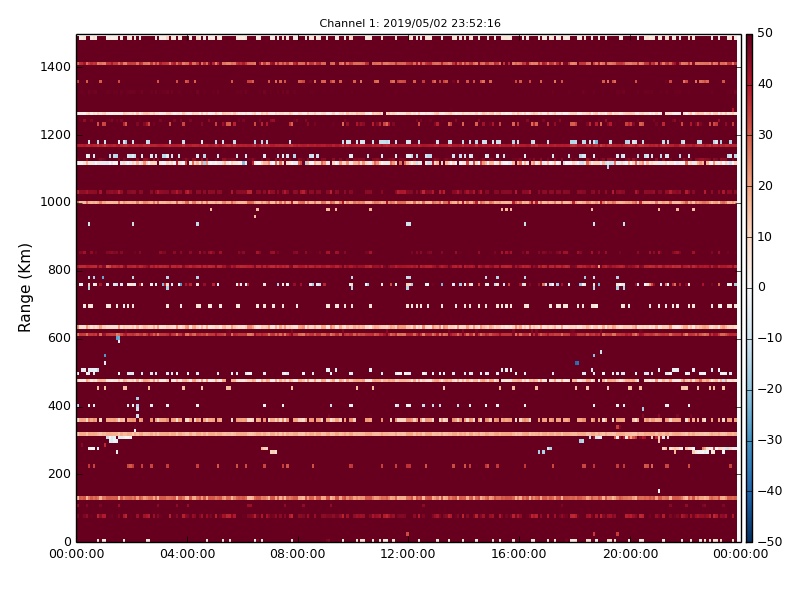Click the colorbar tick label −40

click(769, 491)
